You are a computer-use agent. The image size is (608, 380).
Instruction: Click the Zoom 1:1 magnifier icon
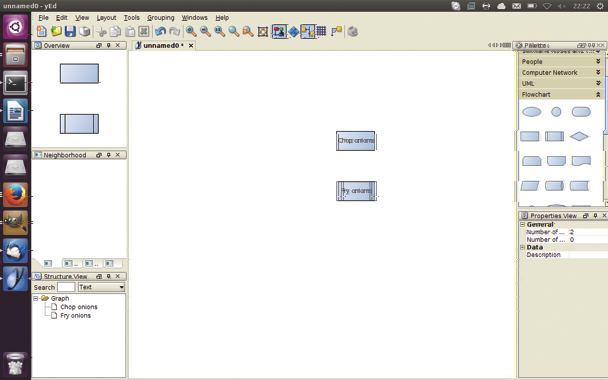tap(219, 31)
